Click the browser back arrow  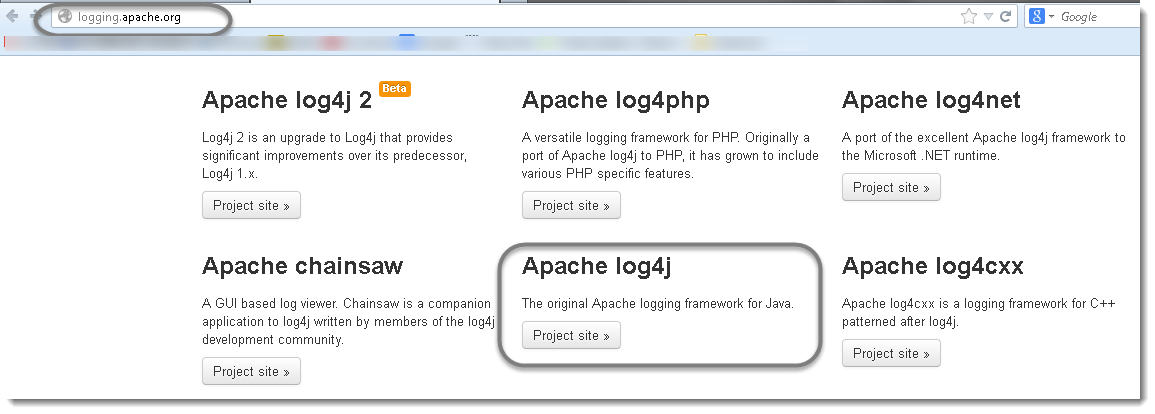tap(13, 16)
